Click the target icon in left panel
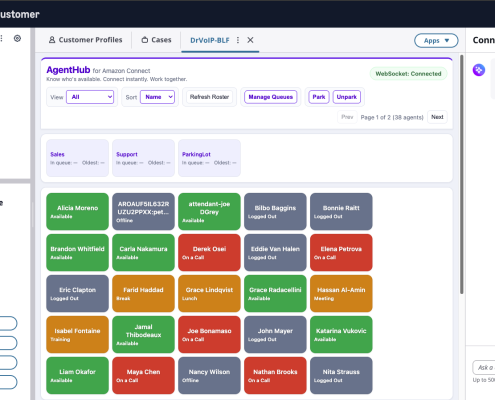This screenshot has height=400, width=495. 17,38
